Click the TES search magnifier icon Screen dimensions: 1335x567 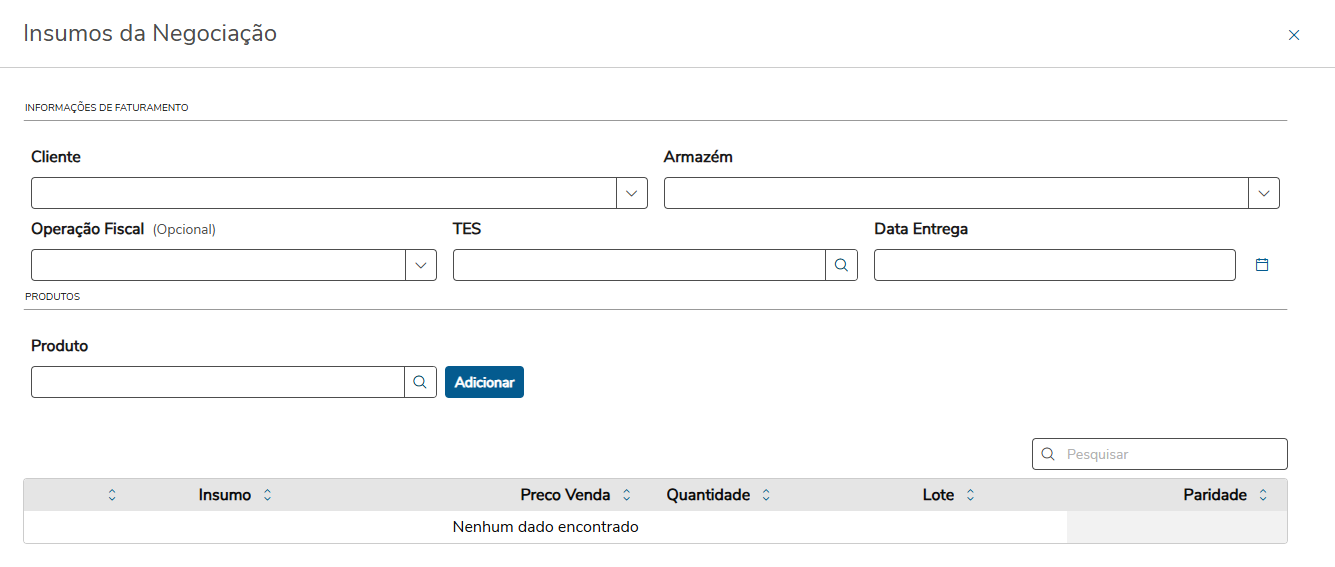pos(841,265)
